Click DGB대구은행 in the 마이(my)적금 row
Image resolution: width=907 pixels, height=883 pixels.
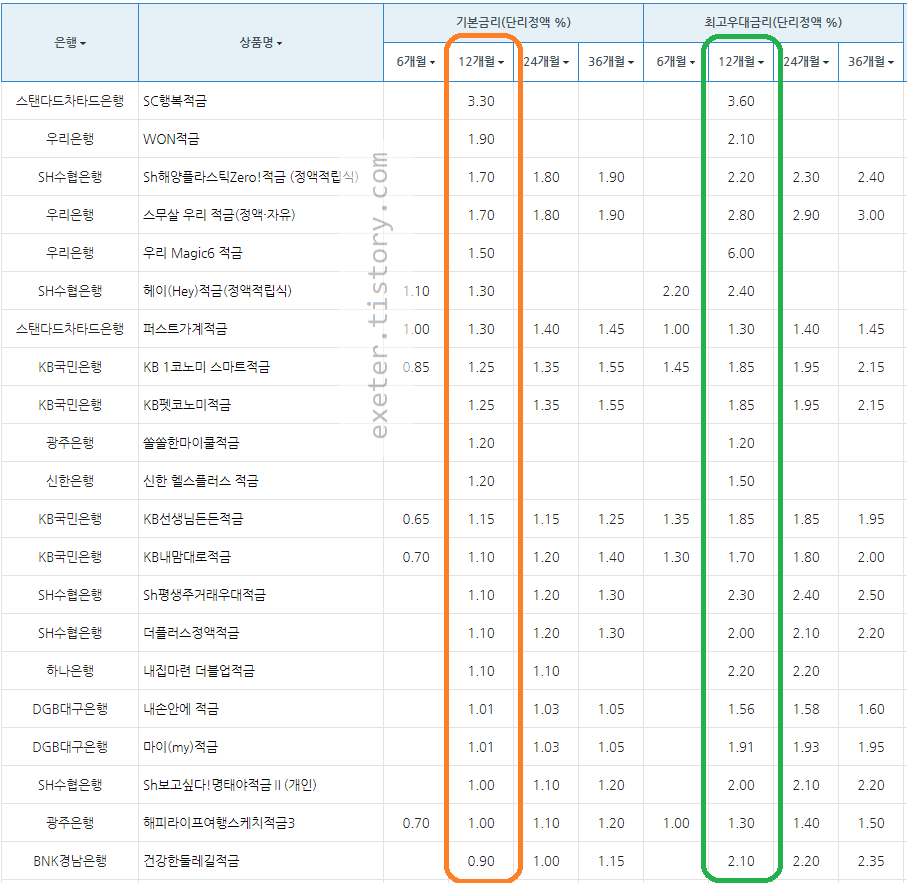click(x=70, y=747)
